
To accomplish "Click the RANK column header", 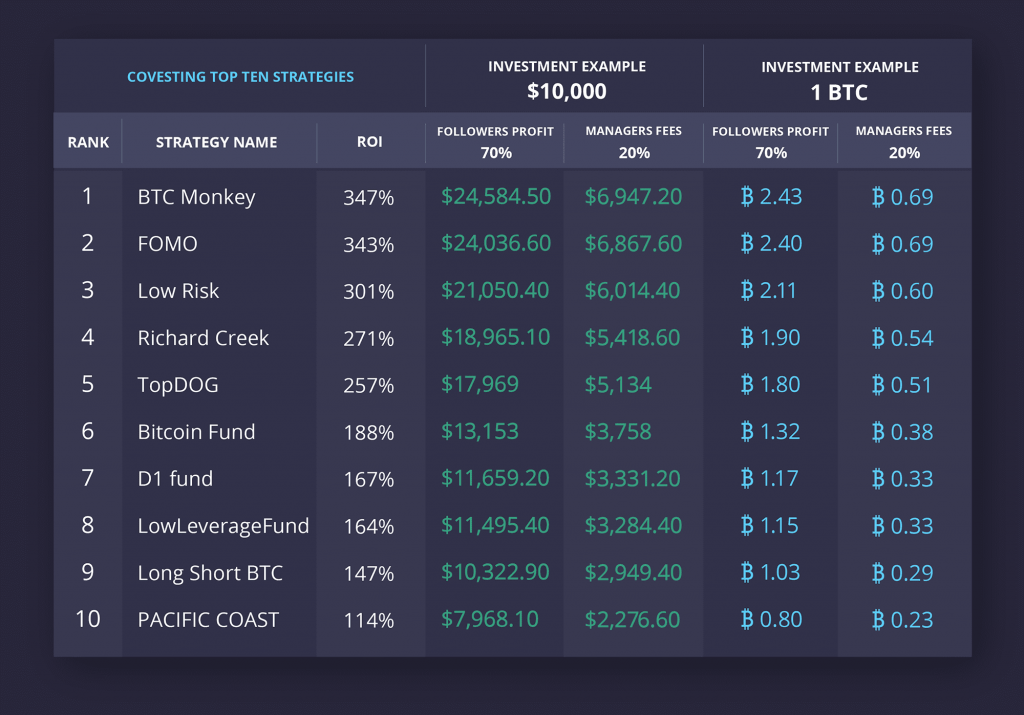I will pos(88,142).
